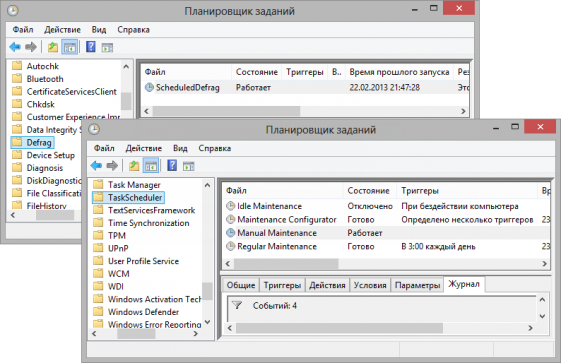This screenshot has height=363, width=561.
Task: Click the up-one-level folder icon in the back window
Action: coord(53,47)
